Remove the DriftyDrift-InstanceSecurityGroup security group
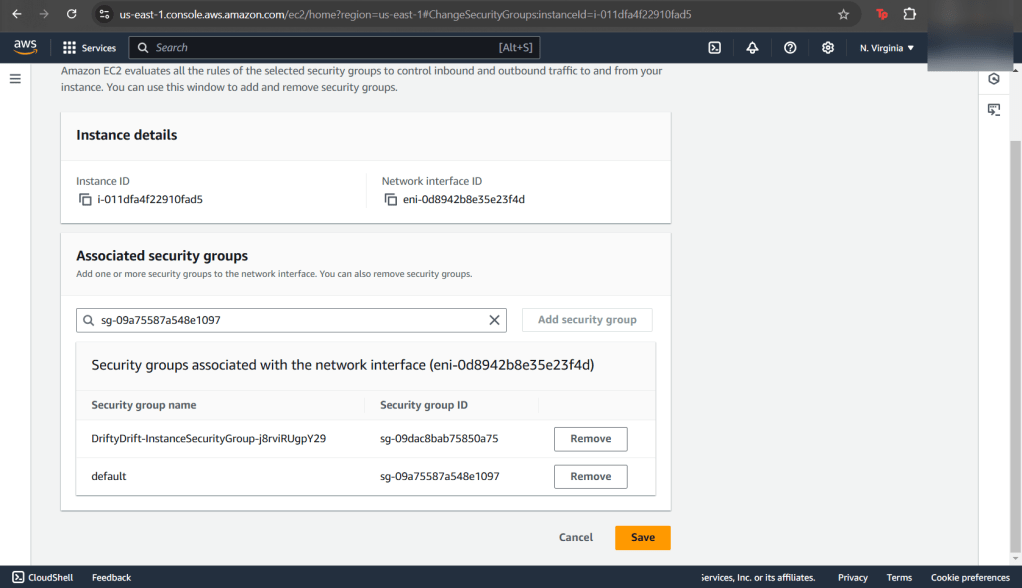The height and width of the screenshot is (588, 1022). pyautogui.click(x=590, y=439)
